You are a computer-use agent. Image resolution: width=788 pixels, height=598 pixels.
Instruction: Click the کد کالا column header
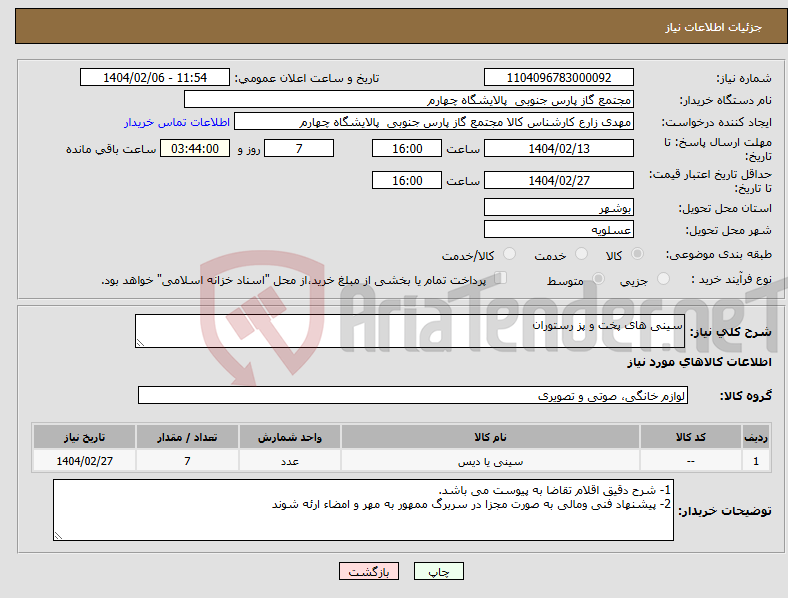pyautogui.click(x=691, y=437)
